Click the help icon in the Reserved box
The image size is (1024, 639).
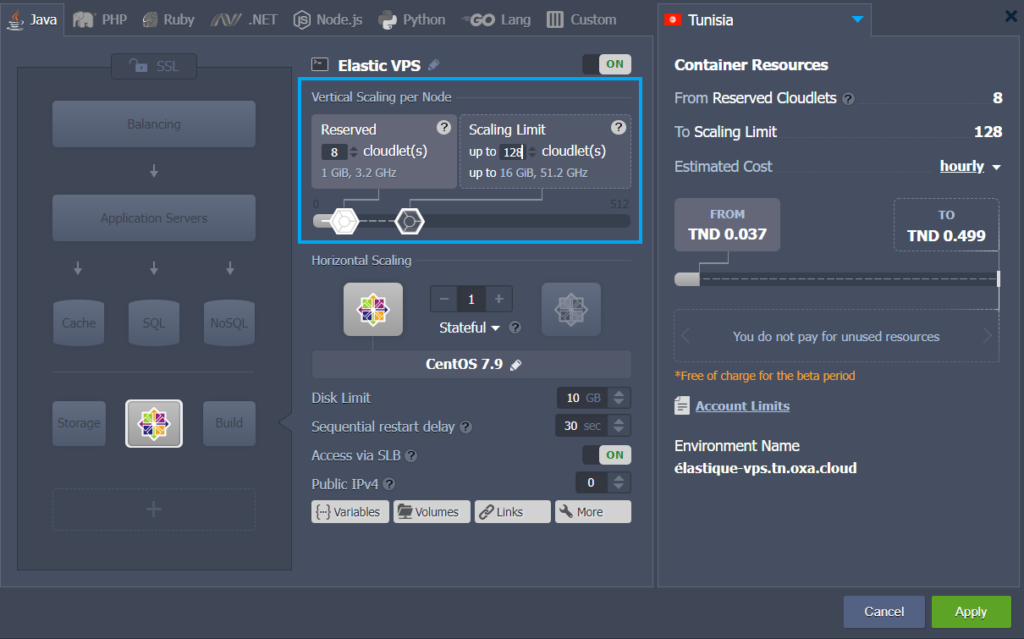coord(444,128)
